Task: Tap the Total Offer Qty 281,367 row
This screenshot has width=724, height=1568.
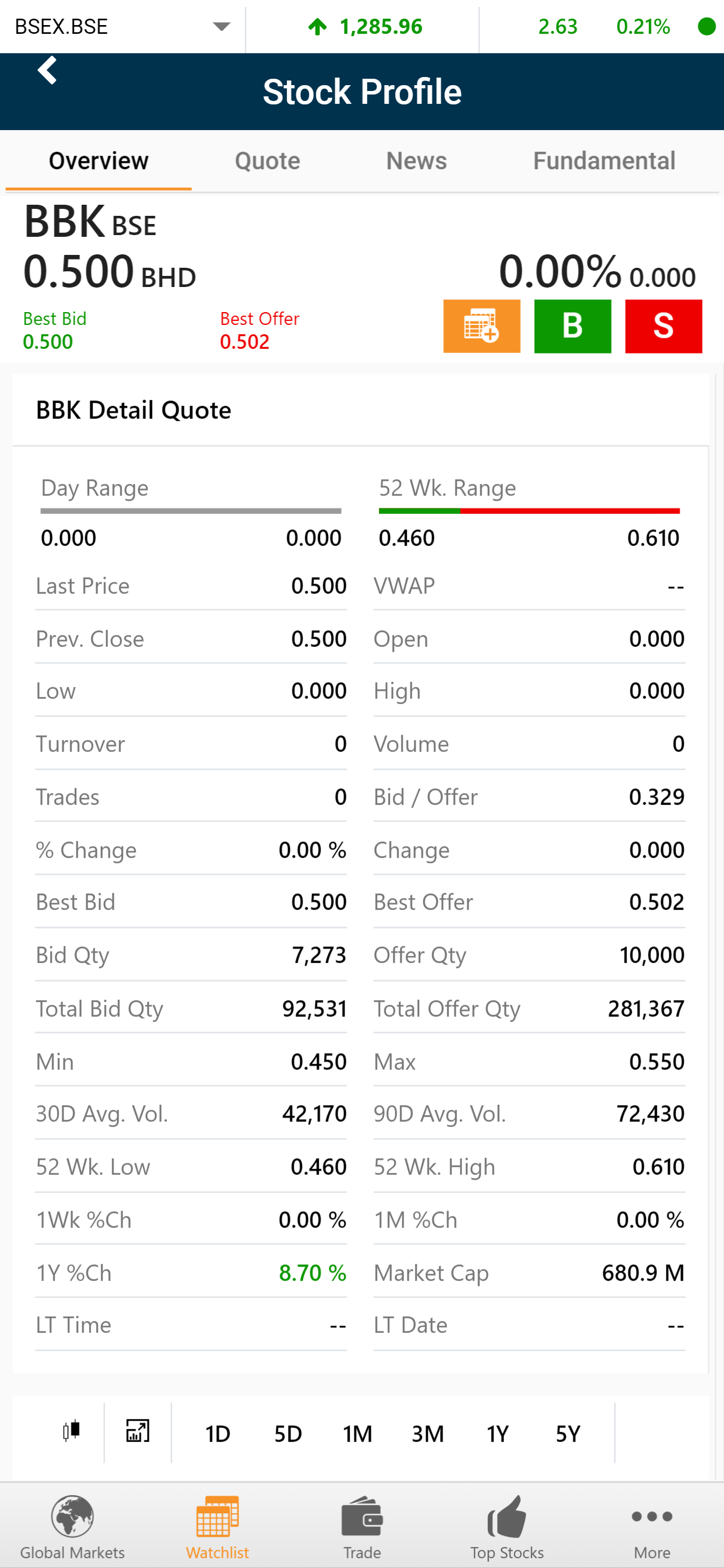Action: pos(529,1009)
